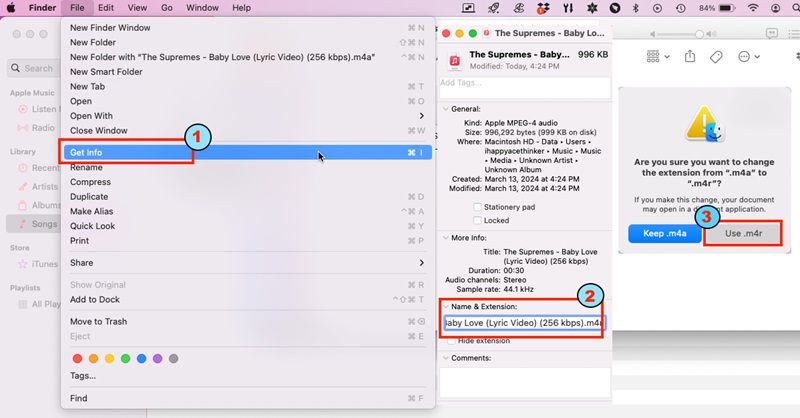800x418 pixels.
Task: Apply the blue tag color
Action: click(141, 359)
